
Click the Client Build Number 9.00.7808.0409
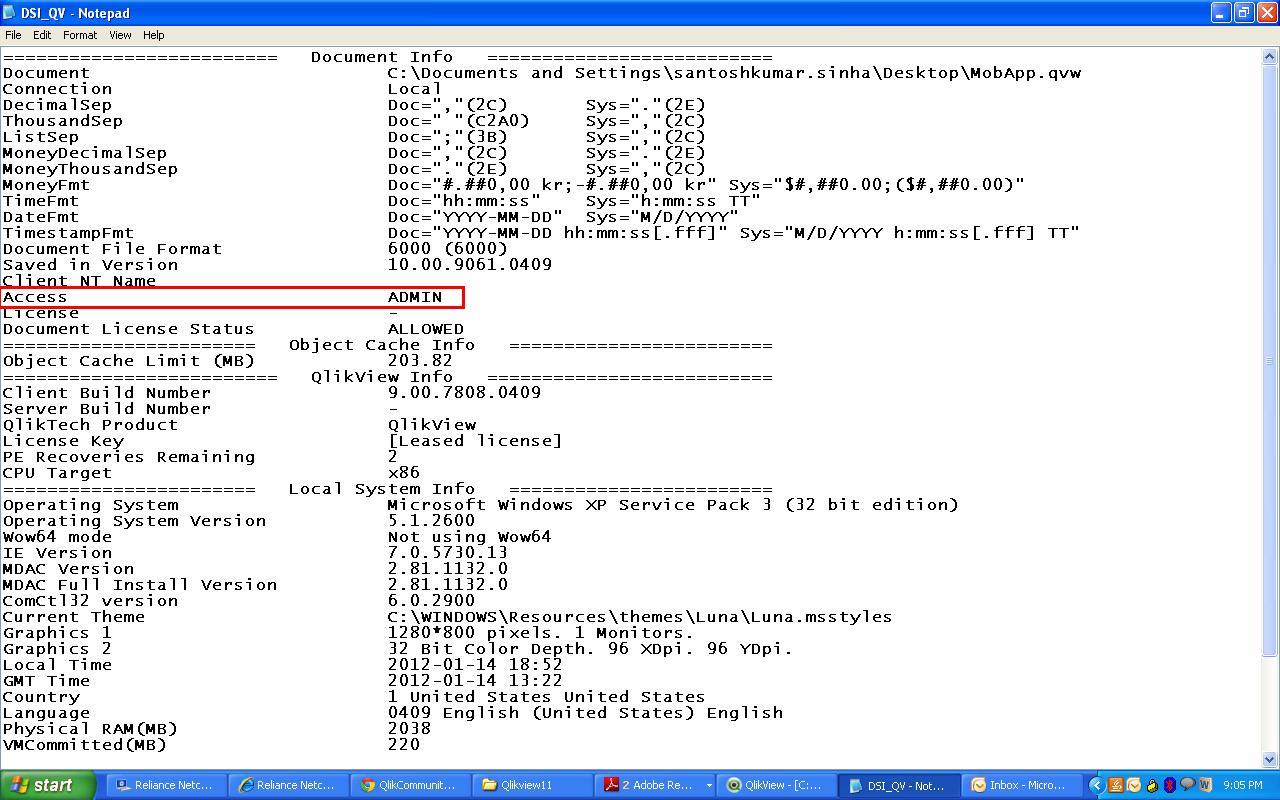tap(464, 393)
